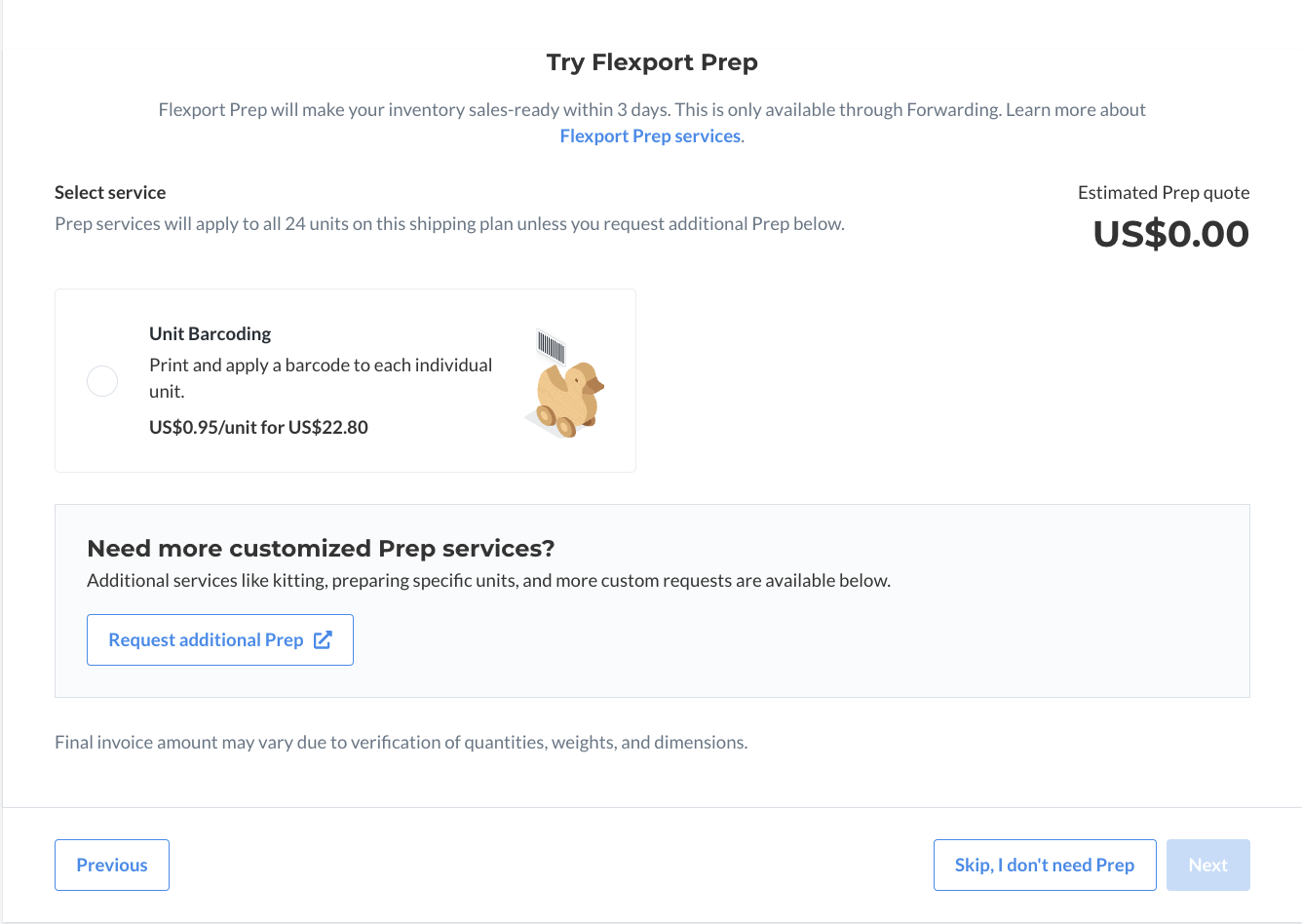Click the external link icon on Request additional Prep
The image size is (1302, 924).
(x=323, y=639)
